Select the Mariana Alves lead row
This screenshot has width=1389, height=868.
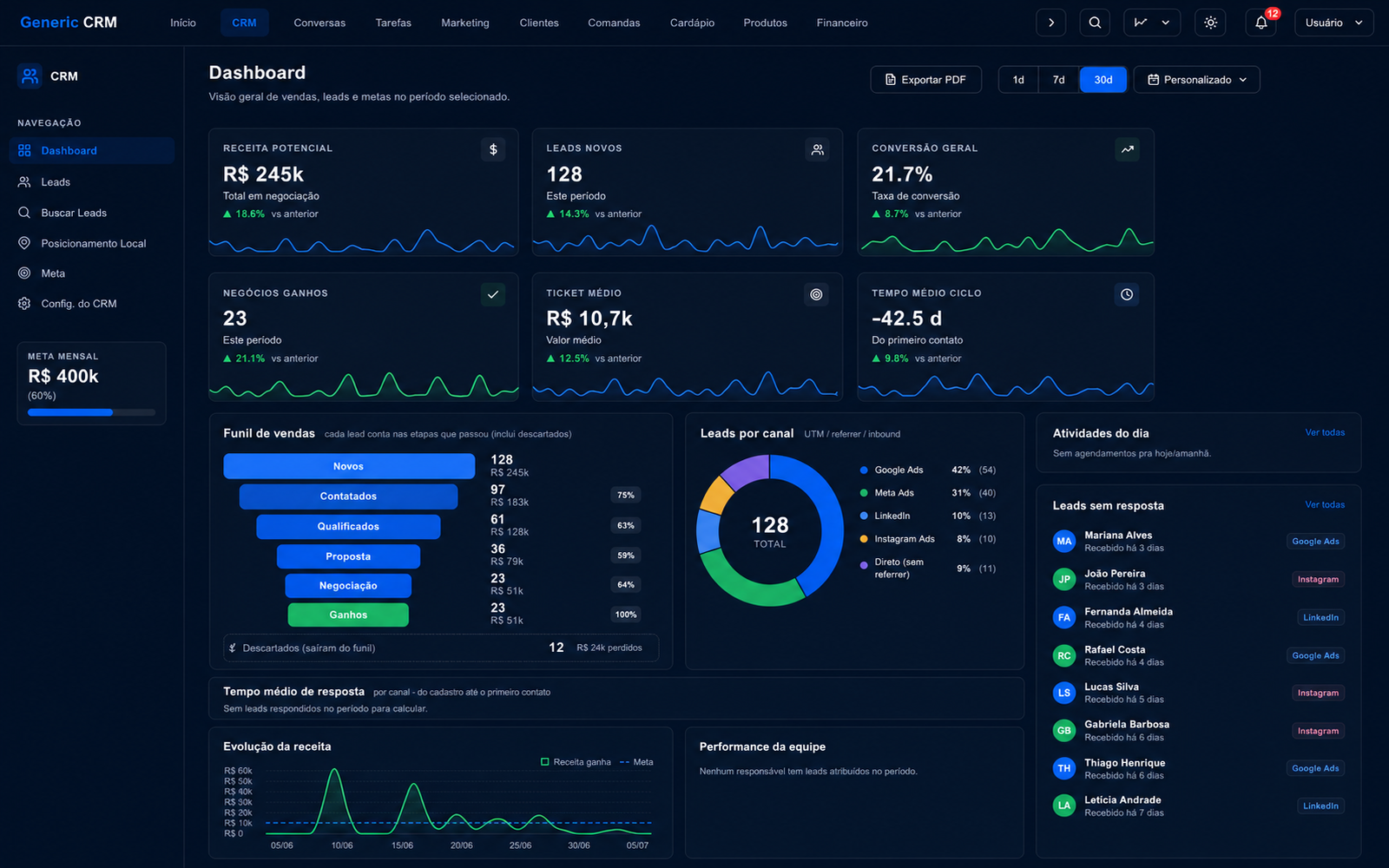(1198, 542)
